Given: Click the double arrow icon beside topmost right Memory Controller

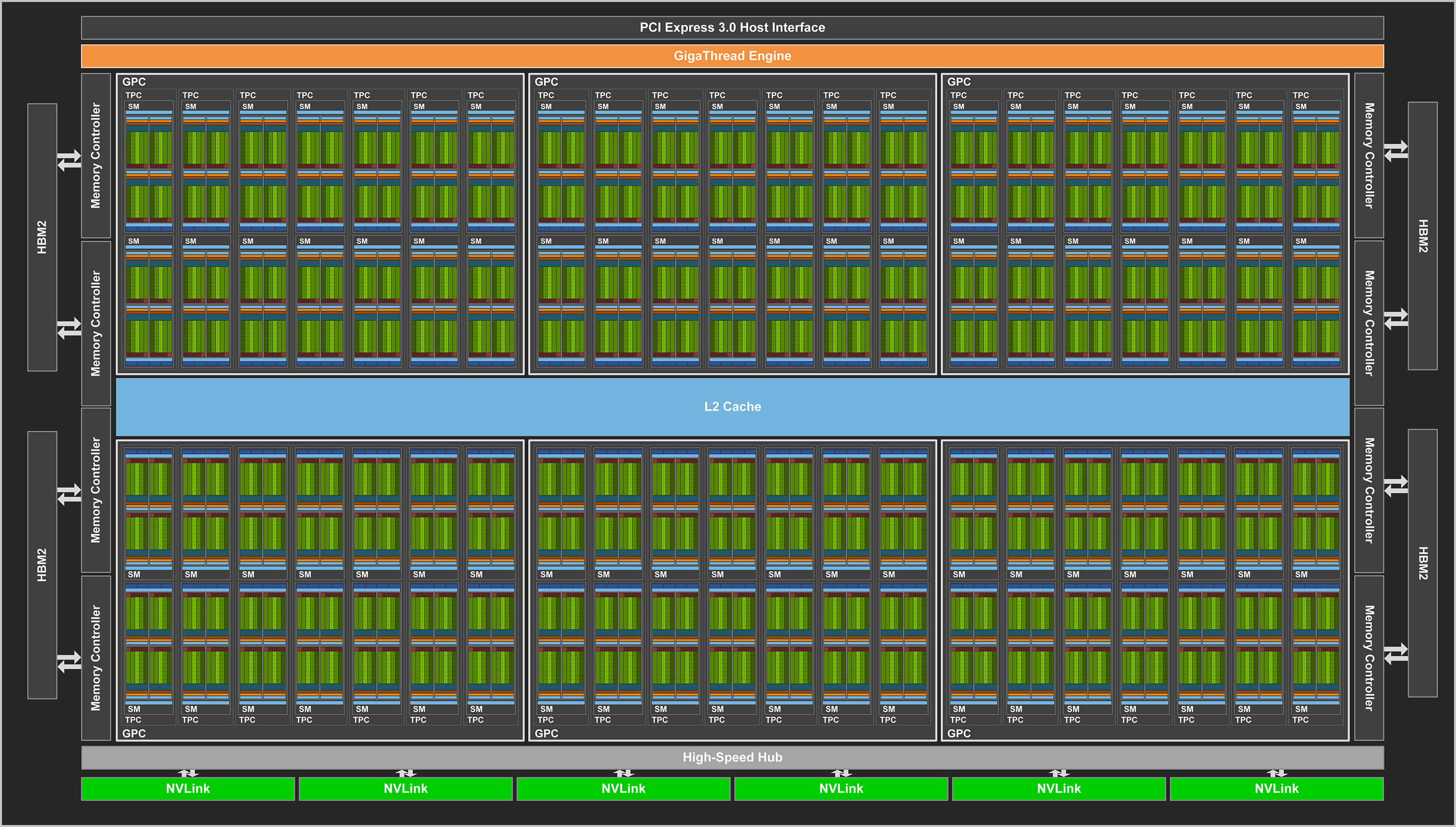Looking at the screenshot, I should pos(1396,150).
